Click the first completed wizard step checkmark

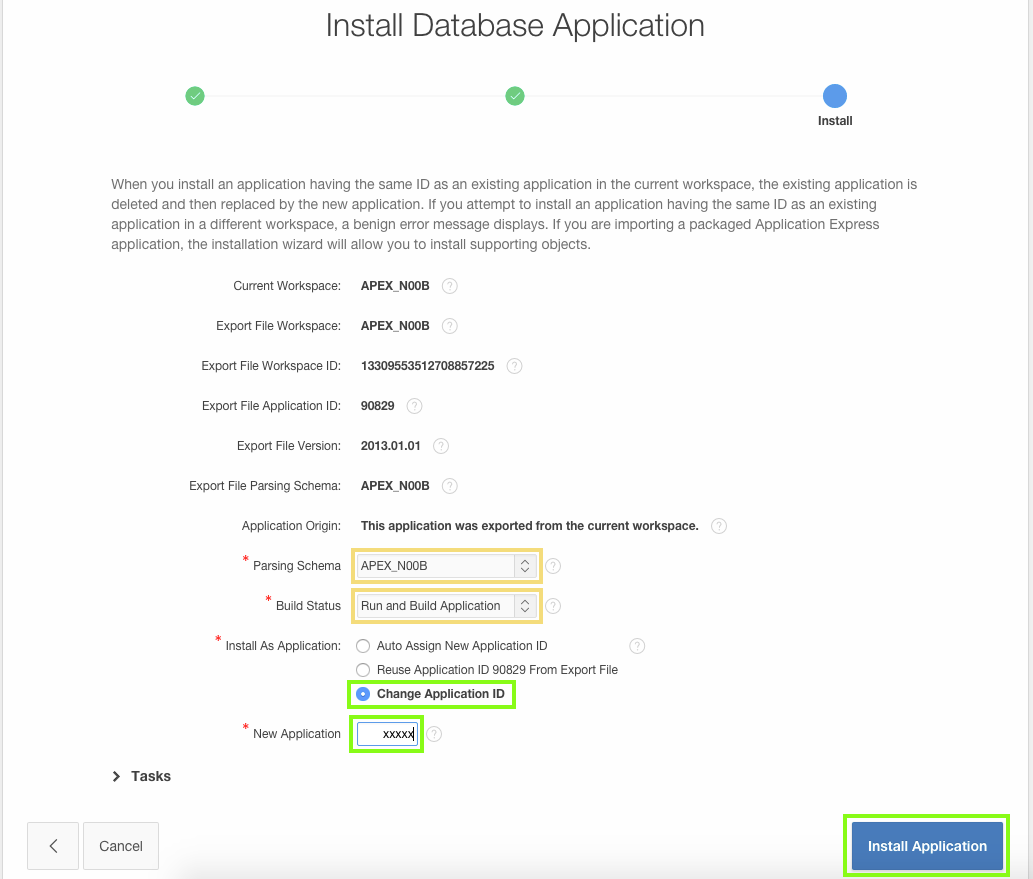coord(195,96)
